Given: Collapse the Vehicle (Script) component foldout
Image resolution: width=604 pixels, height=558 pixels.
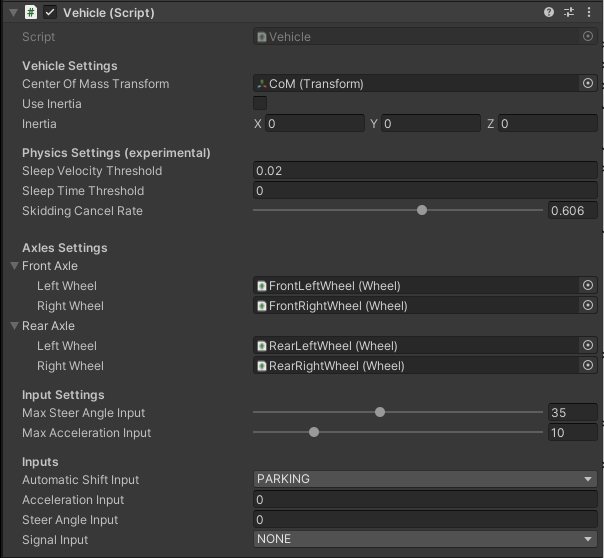Looking at the screenshot, I should pos(14,13).
